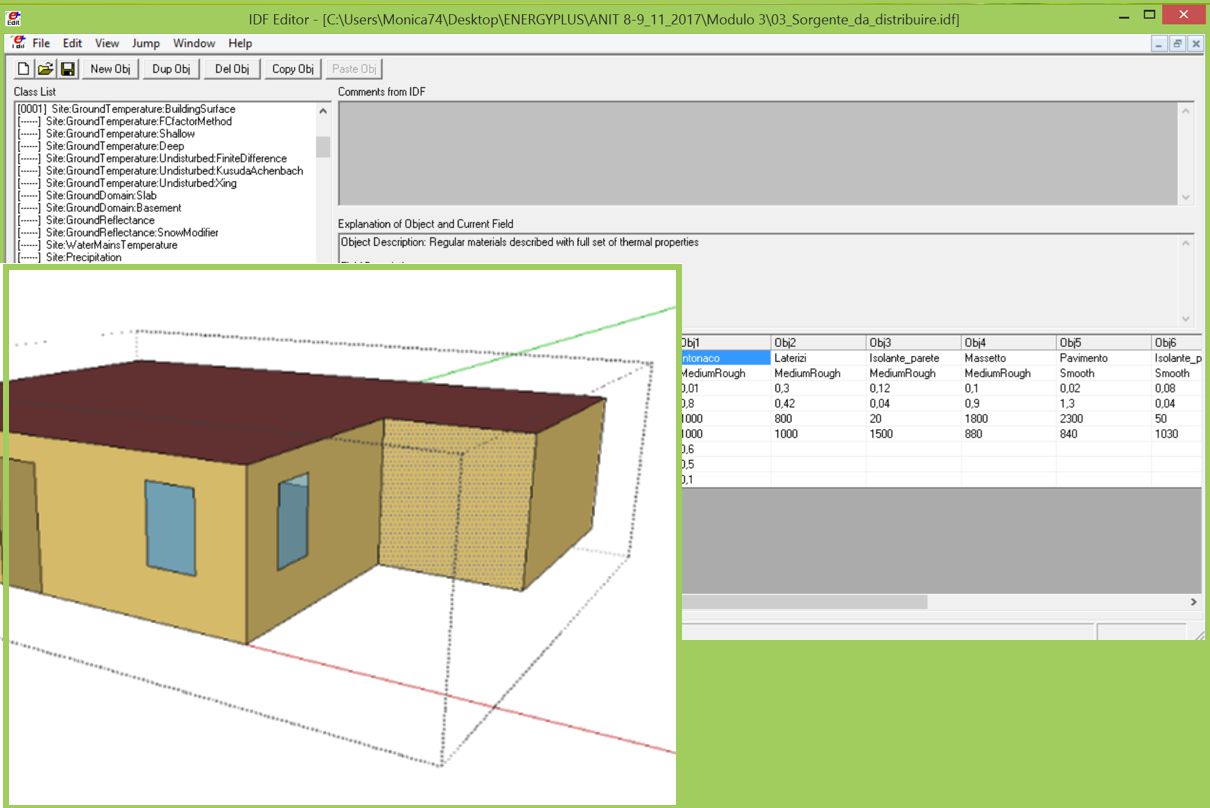Open the Help menu
Screen dimensions: 1210x808
tap(240, 43)
